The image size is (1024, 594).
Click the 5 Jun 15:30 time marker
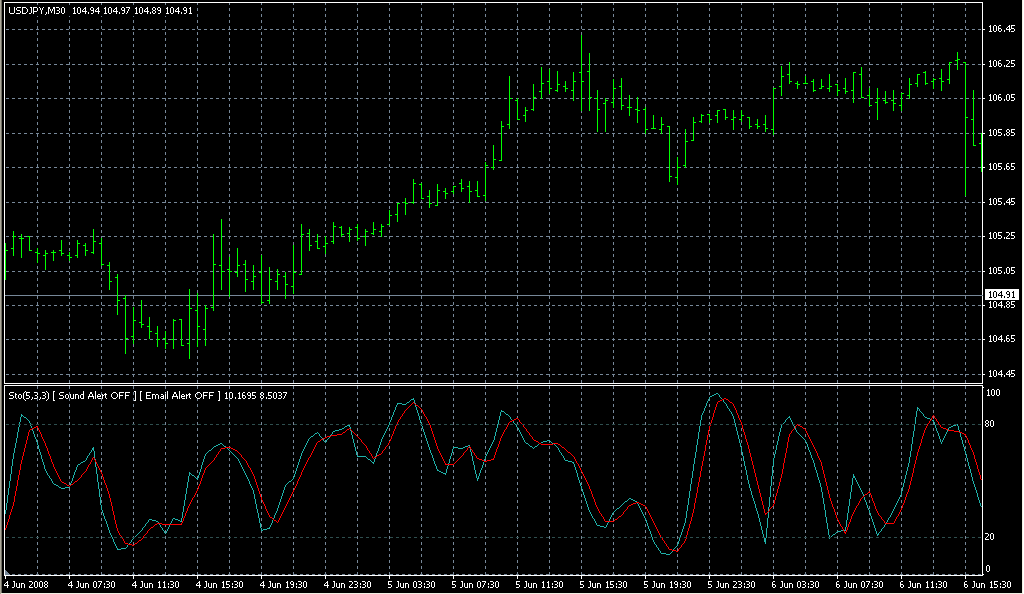pyautogui.click(x=608, y=584)
